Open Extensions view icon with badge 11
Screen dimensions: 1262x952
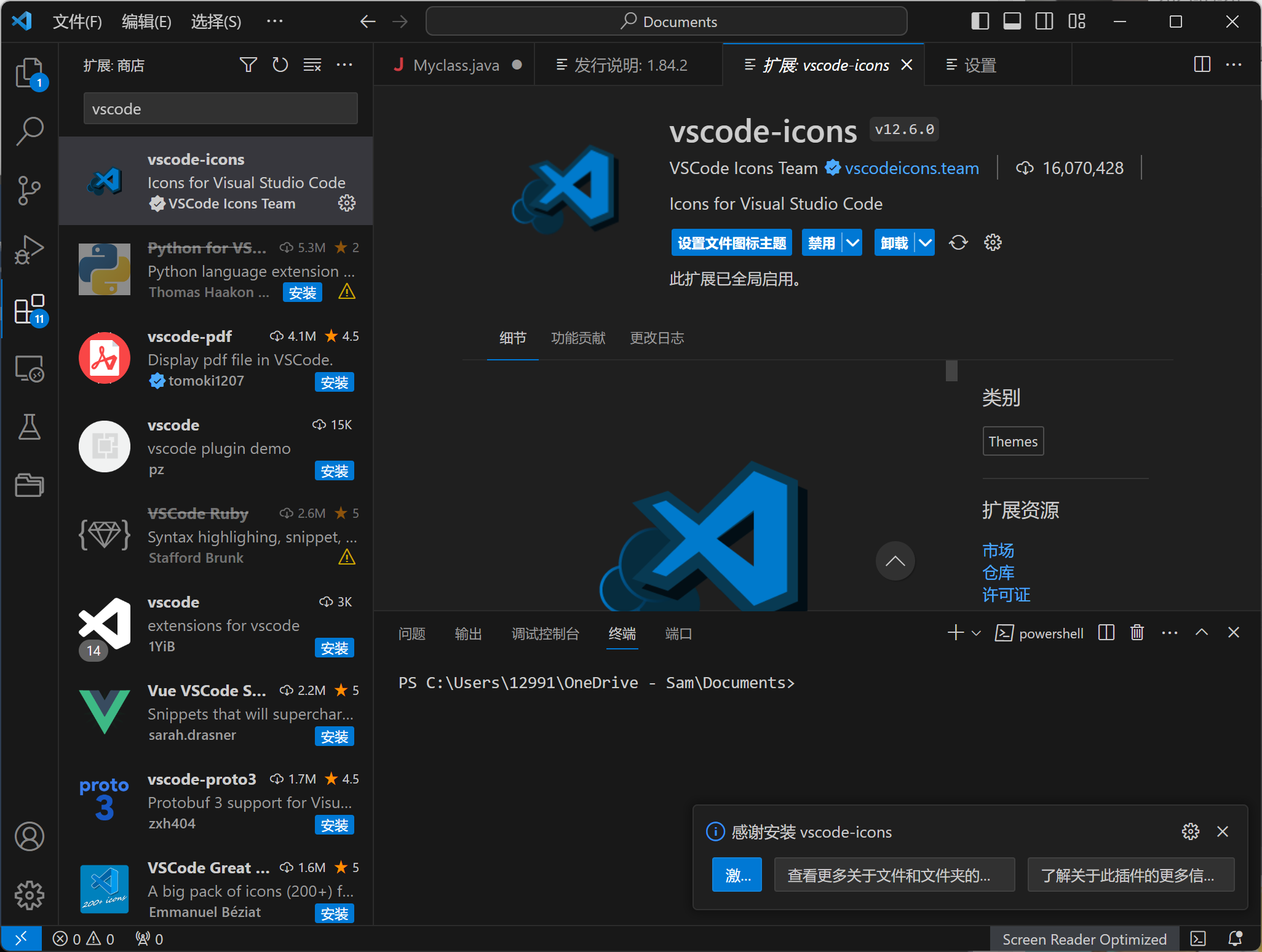click(x=30, y=309)
